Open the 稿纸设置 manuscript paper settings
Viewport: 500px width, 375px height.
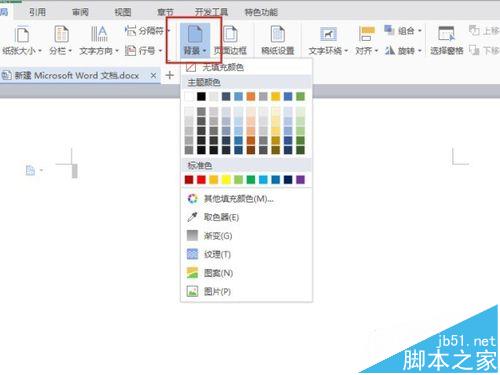pos(277,35)
